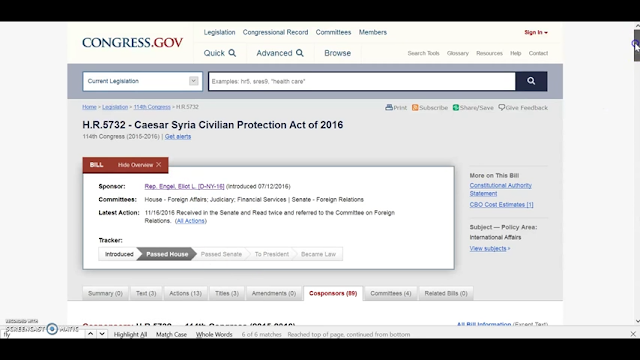The image size is (640, 360).
Task: Open the Help link
Action: click(x=516, y=53)
